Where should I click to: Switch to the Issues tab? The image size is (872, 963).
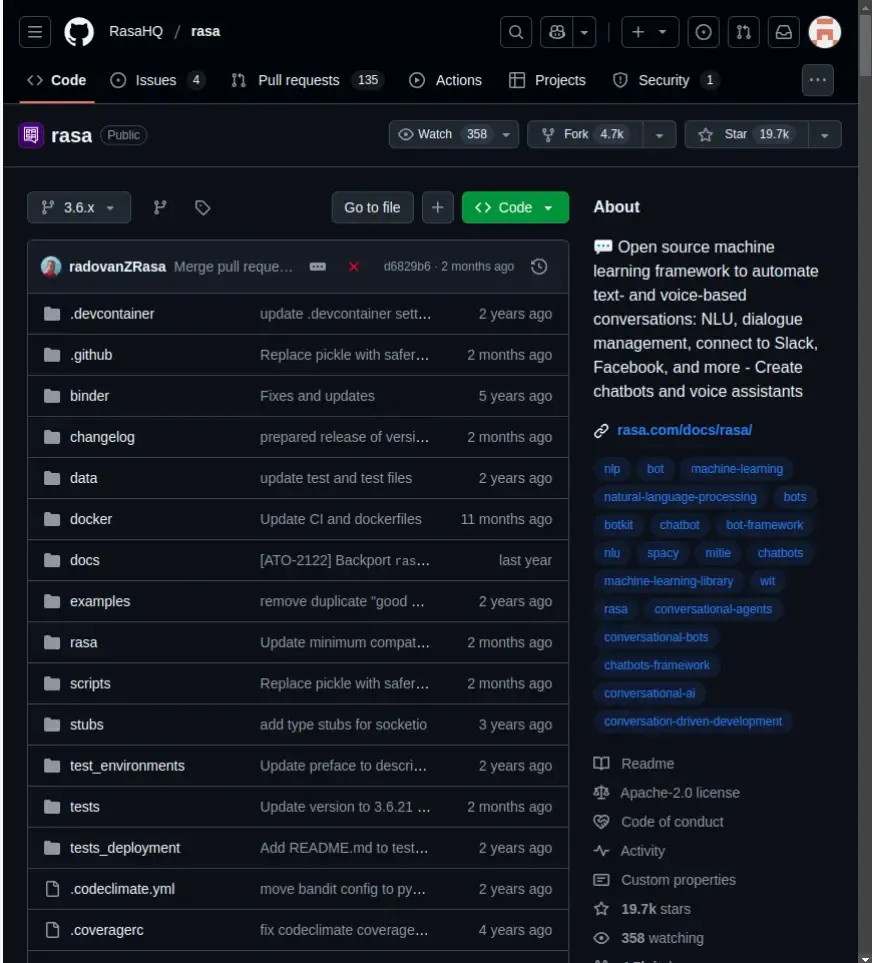coord(156,80)
